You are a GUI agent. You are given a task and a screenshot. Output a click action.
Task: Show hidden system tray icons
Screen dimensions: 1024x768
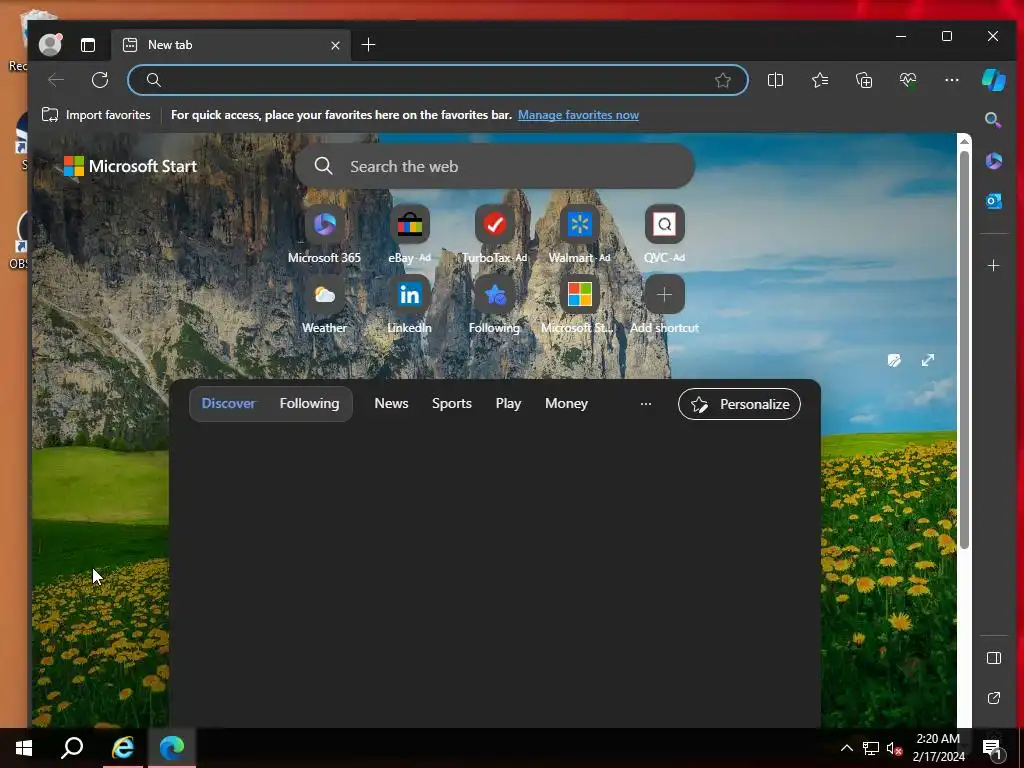(846, 748)
